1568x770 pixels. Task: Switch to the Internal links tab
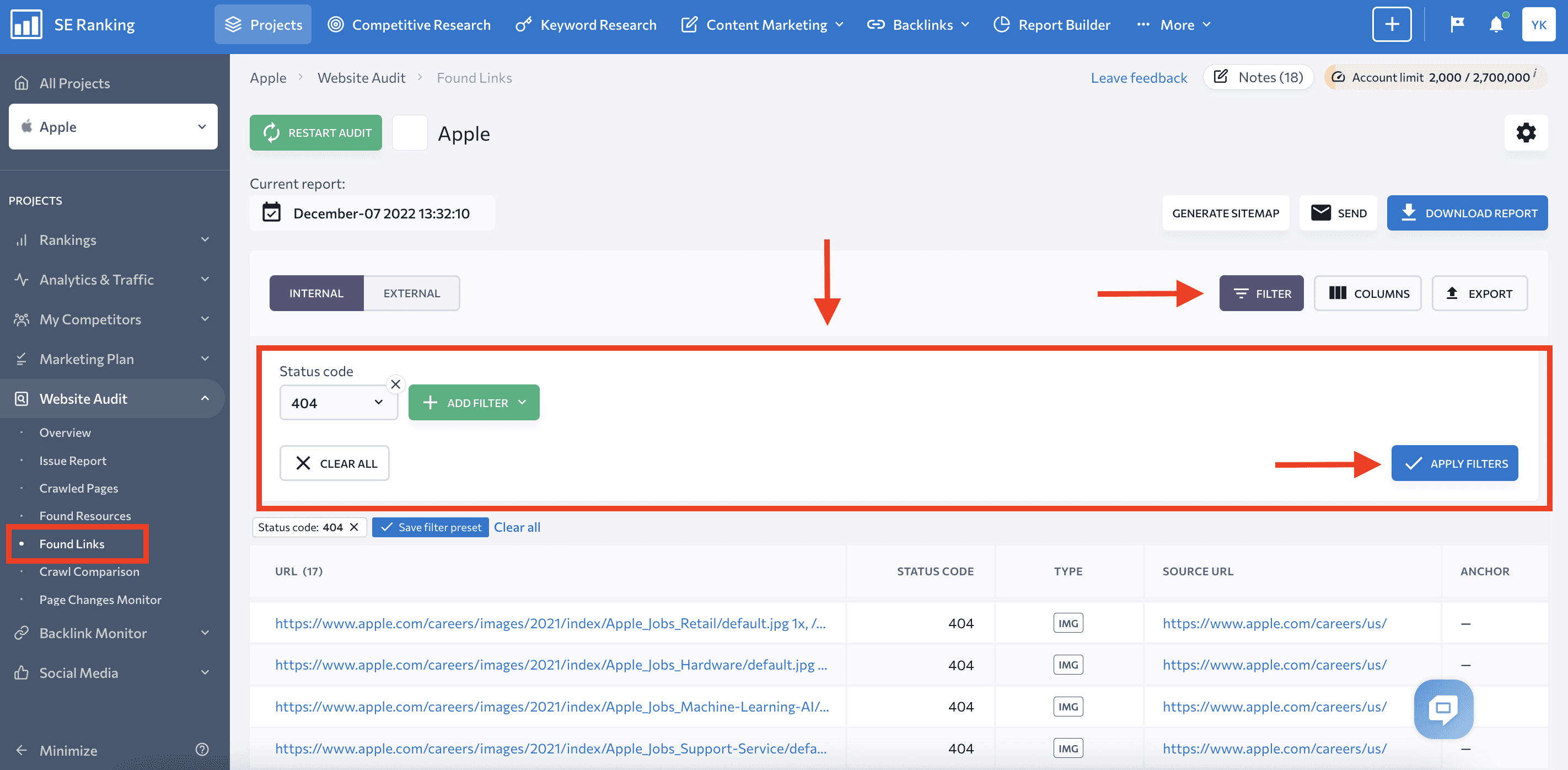click(x=316, y=293)
